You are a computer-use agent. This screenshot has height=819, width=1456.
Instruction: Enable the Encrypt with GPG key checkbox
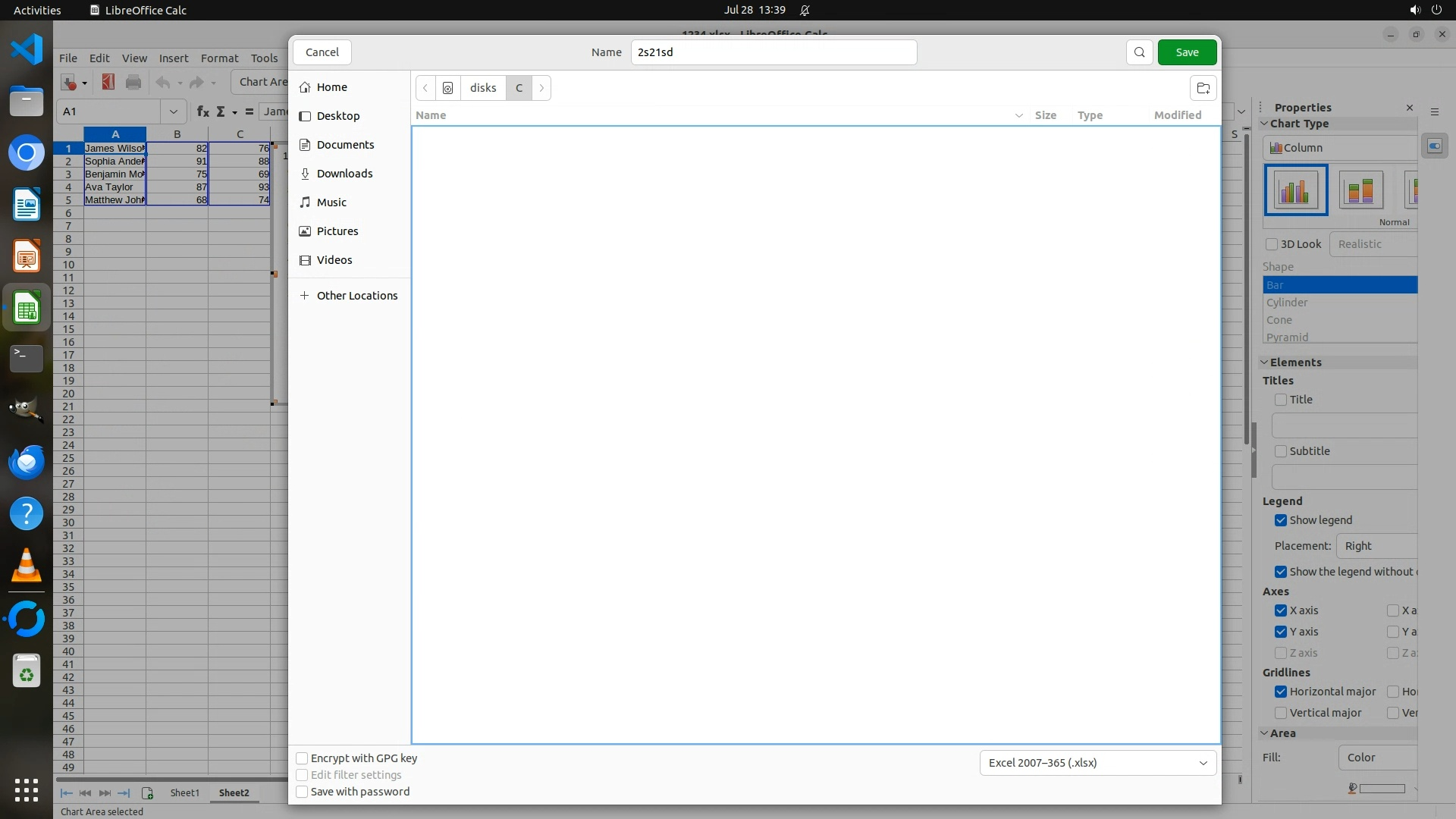[302, 758]
